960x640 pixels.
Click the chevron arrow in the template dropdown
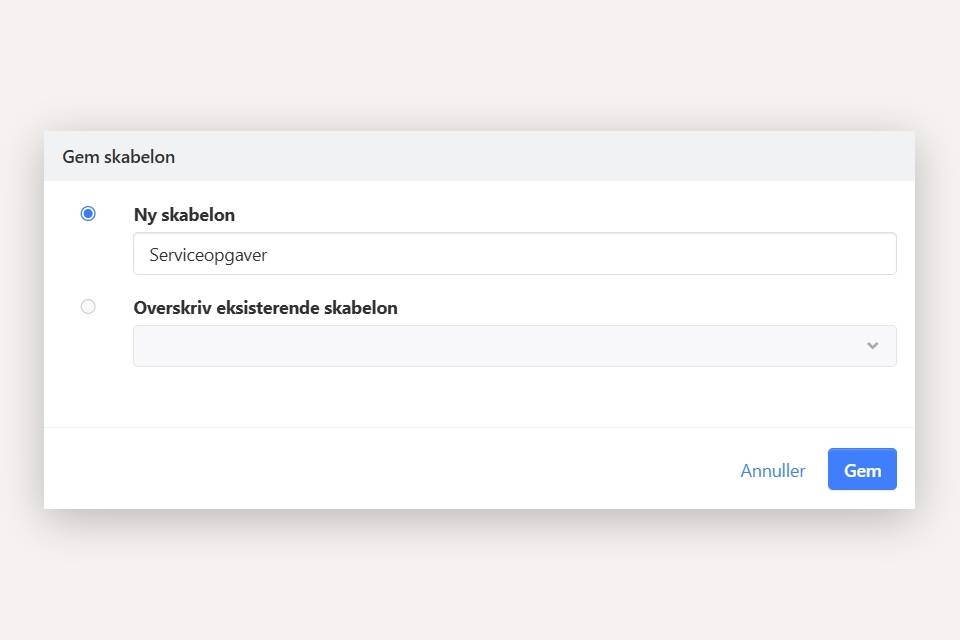tap(872, 346)
